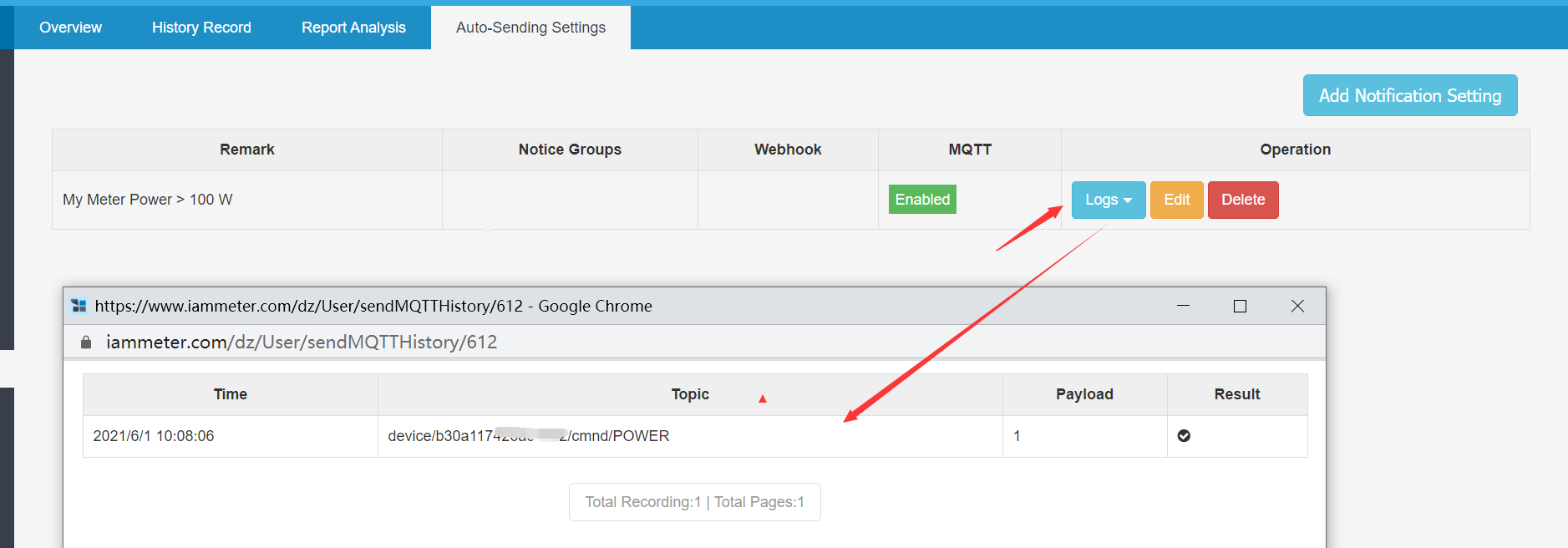This screenshot has height=548, width=1568.
Task: Select the cmnd/POWER topic cell
Action: [528, 436]
